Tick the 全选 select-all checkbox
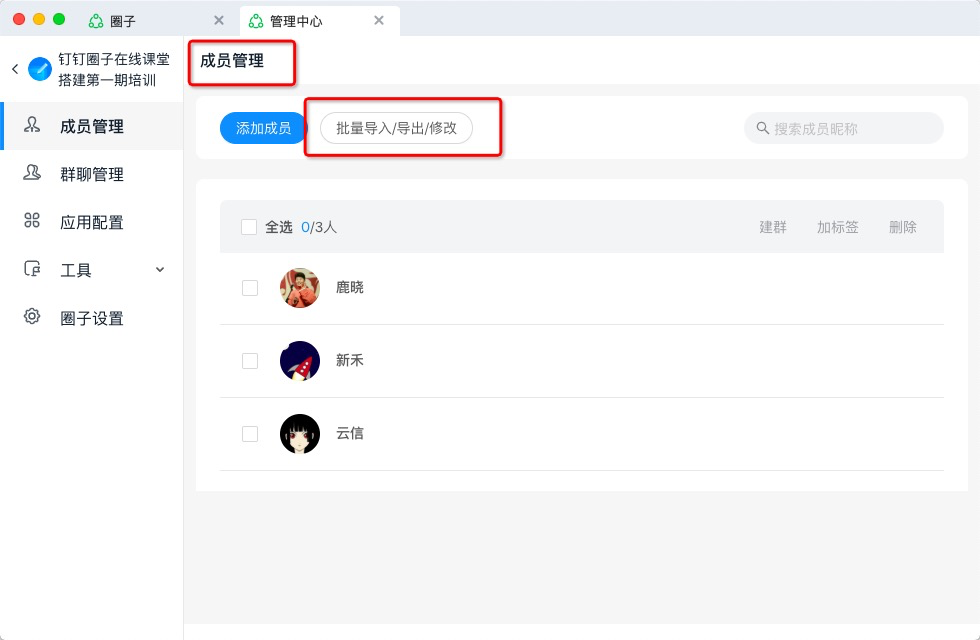980x640 pixels. point(249,227)
